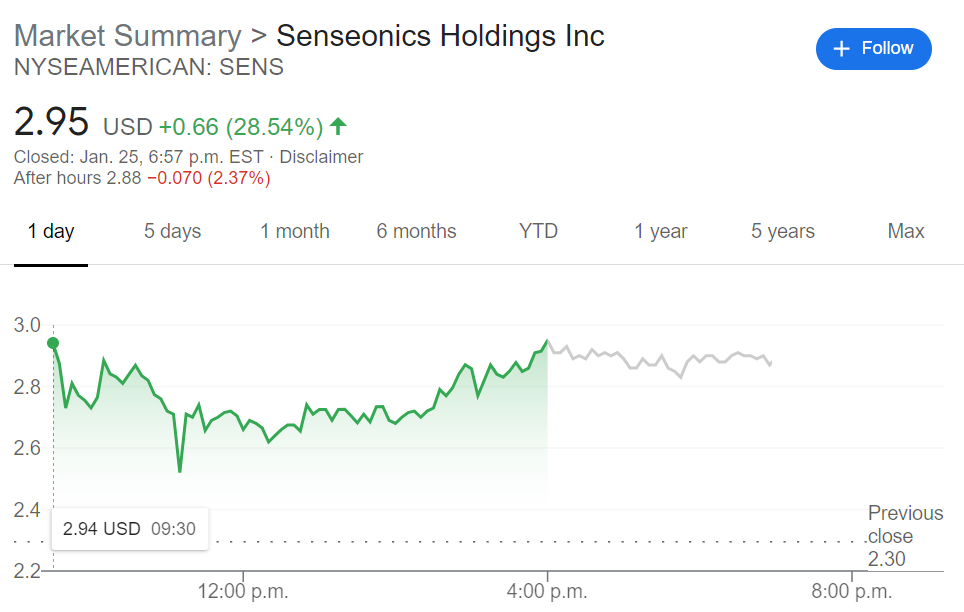Select the YTD tab

[x=538, y=232]
